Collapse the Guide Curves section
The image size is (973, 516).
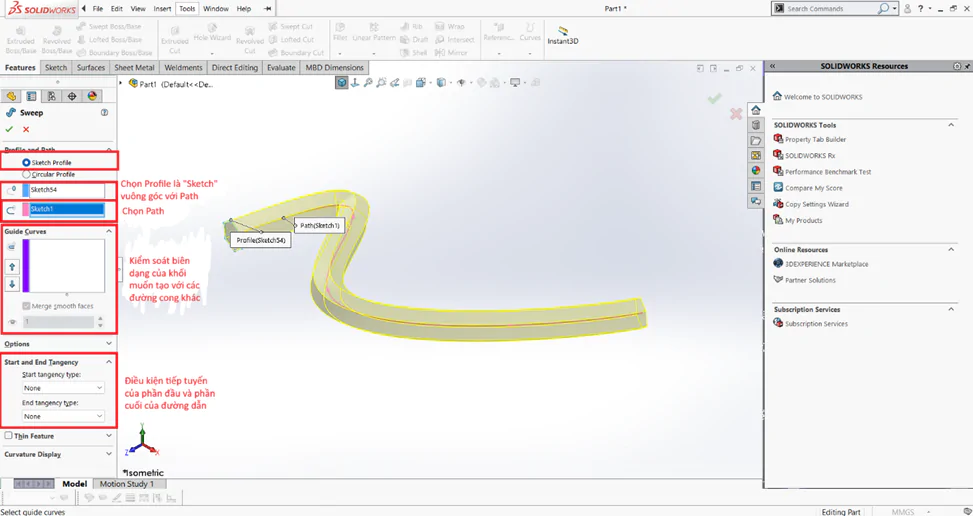point(109,231)
